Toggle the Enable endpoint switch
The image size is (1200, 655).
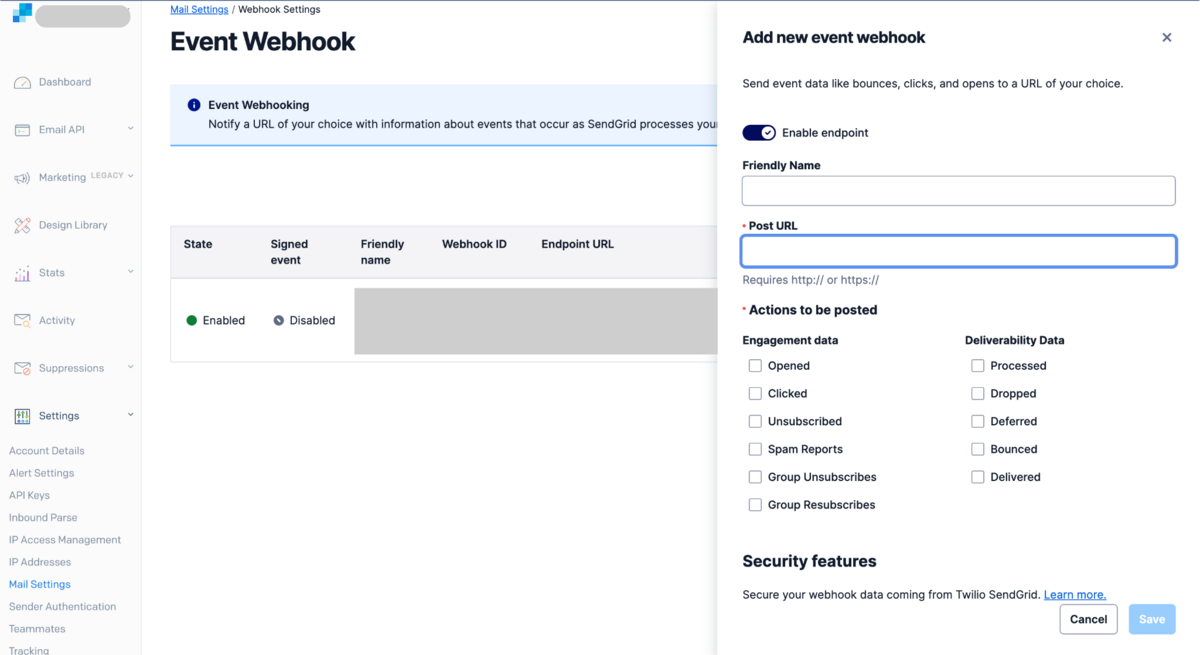pos(758,132)
